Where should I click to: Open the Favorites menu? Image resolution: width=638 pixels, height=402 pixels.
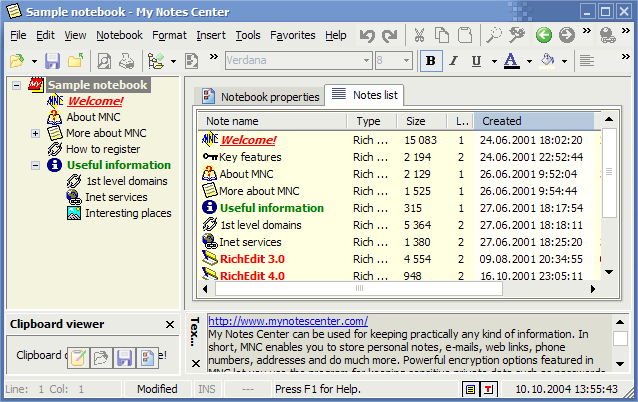tap(292, 35)
